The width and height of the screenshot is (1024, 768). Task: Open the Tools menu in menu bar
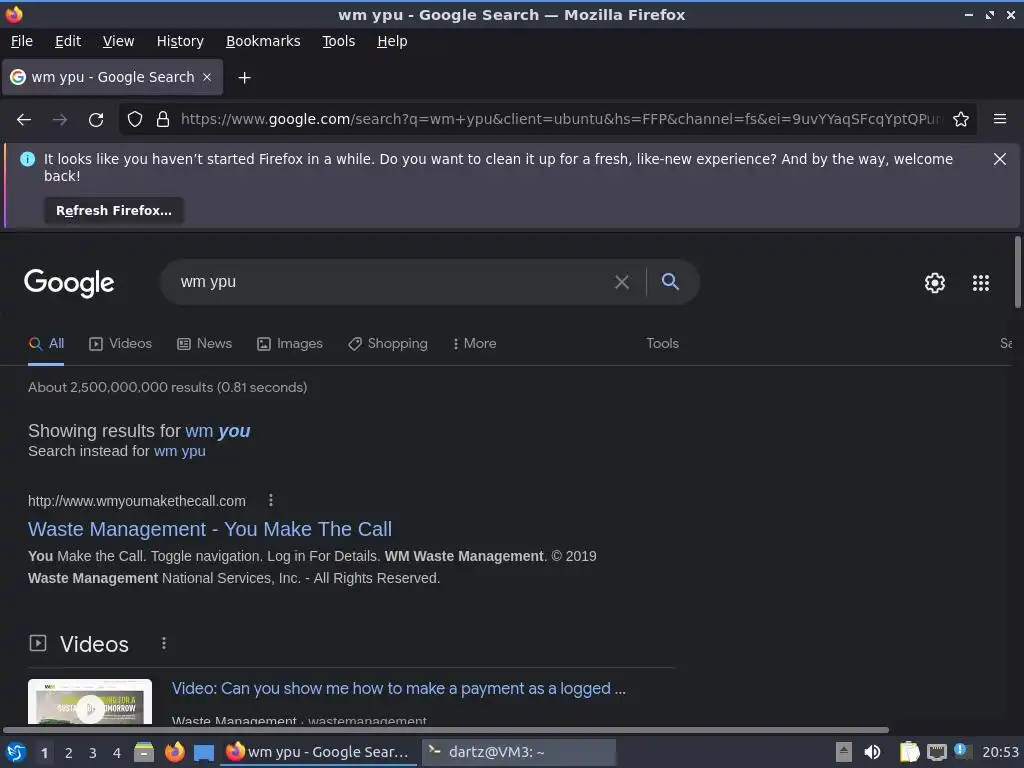338,41
